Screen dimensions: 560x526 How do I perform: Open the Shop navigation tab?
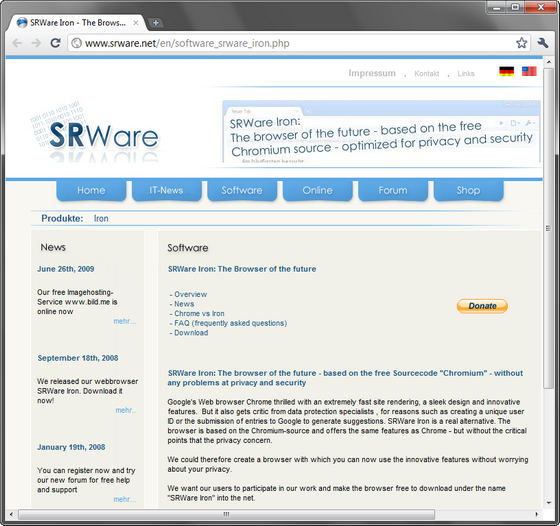(x=468, y=190)
